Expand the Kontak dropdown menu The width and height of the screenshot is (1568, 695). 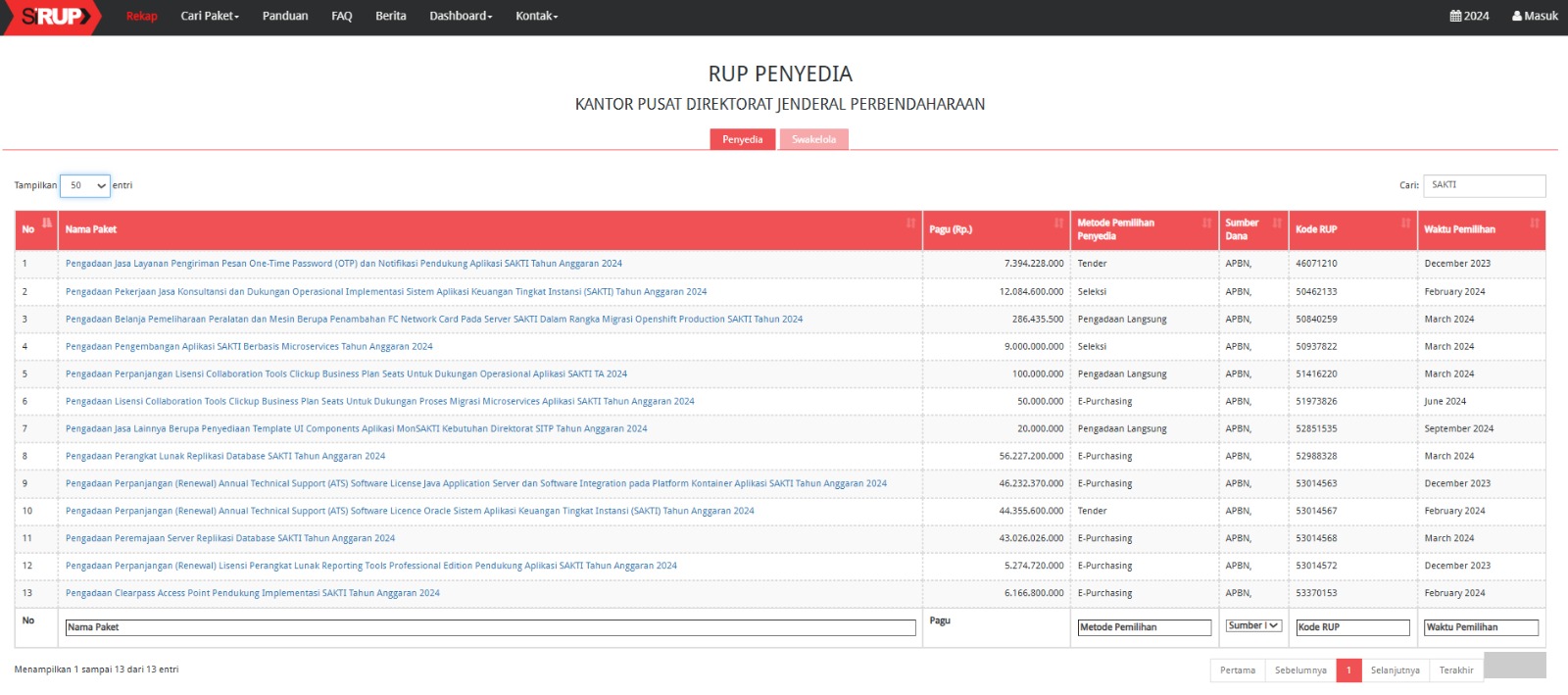pos(537,16)
